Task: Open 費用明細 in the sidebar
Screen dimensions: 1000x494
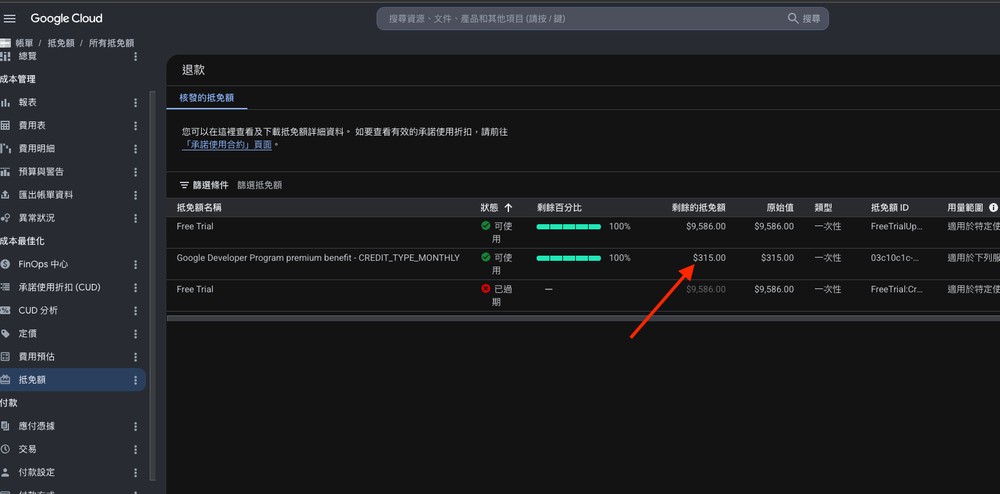Action: tap(37, 149)
